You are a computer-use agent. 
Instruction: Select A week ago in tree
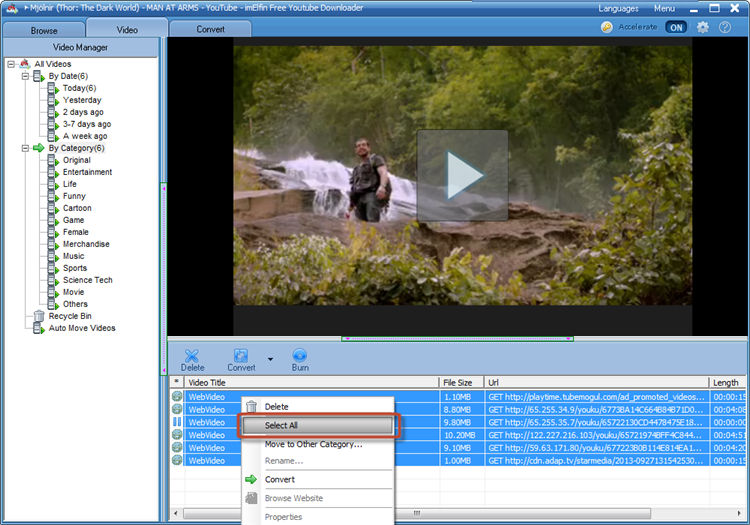tap(85, 136)
